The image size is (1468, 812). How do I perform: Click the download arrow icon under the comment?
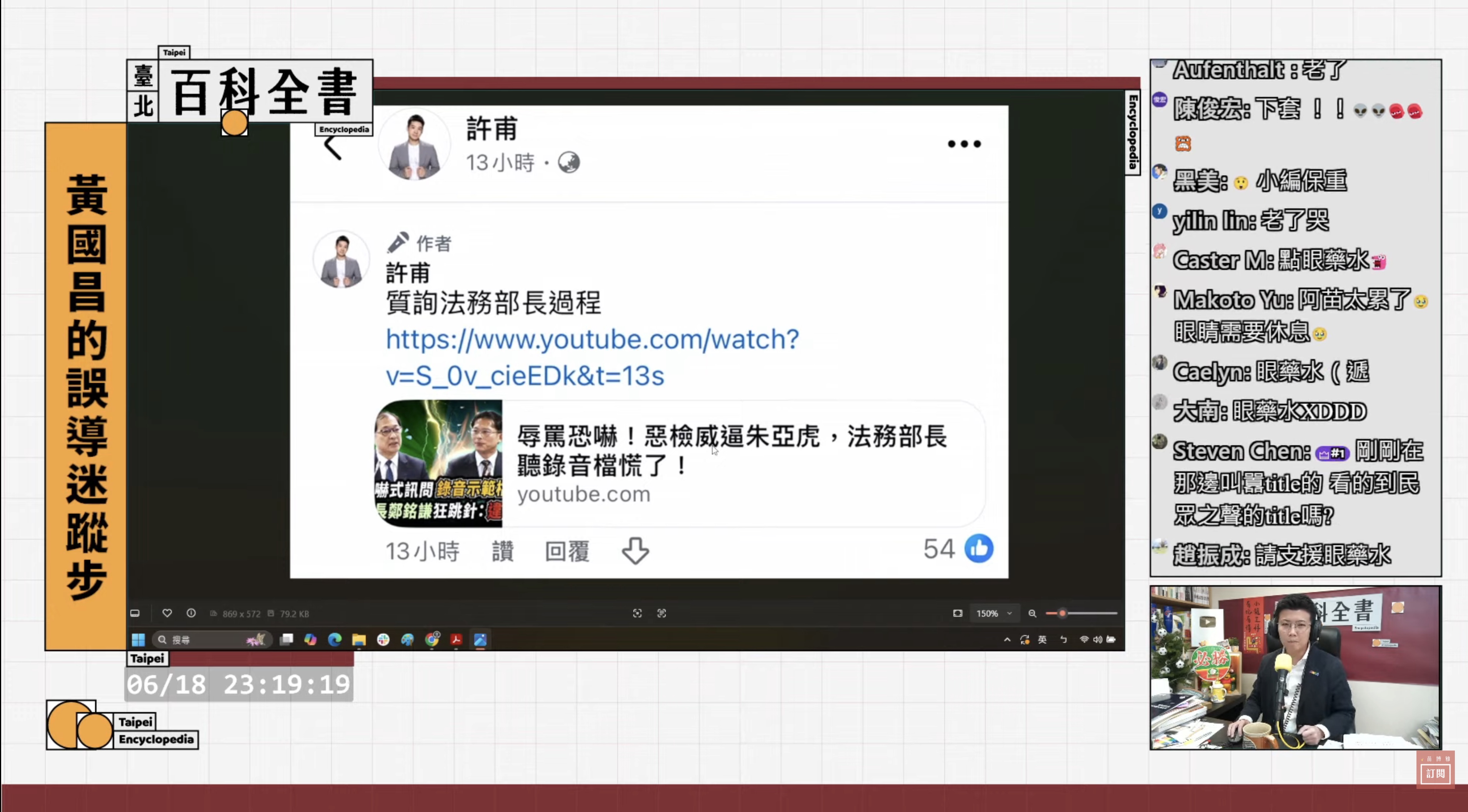635,551
